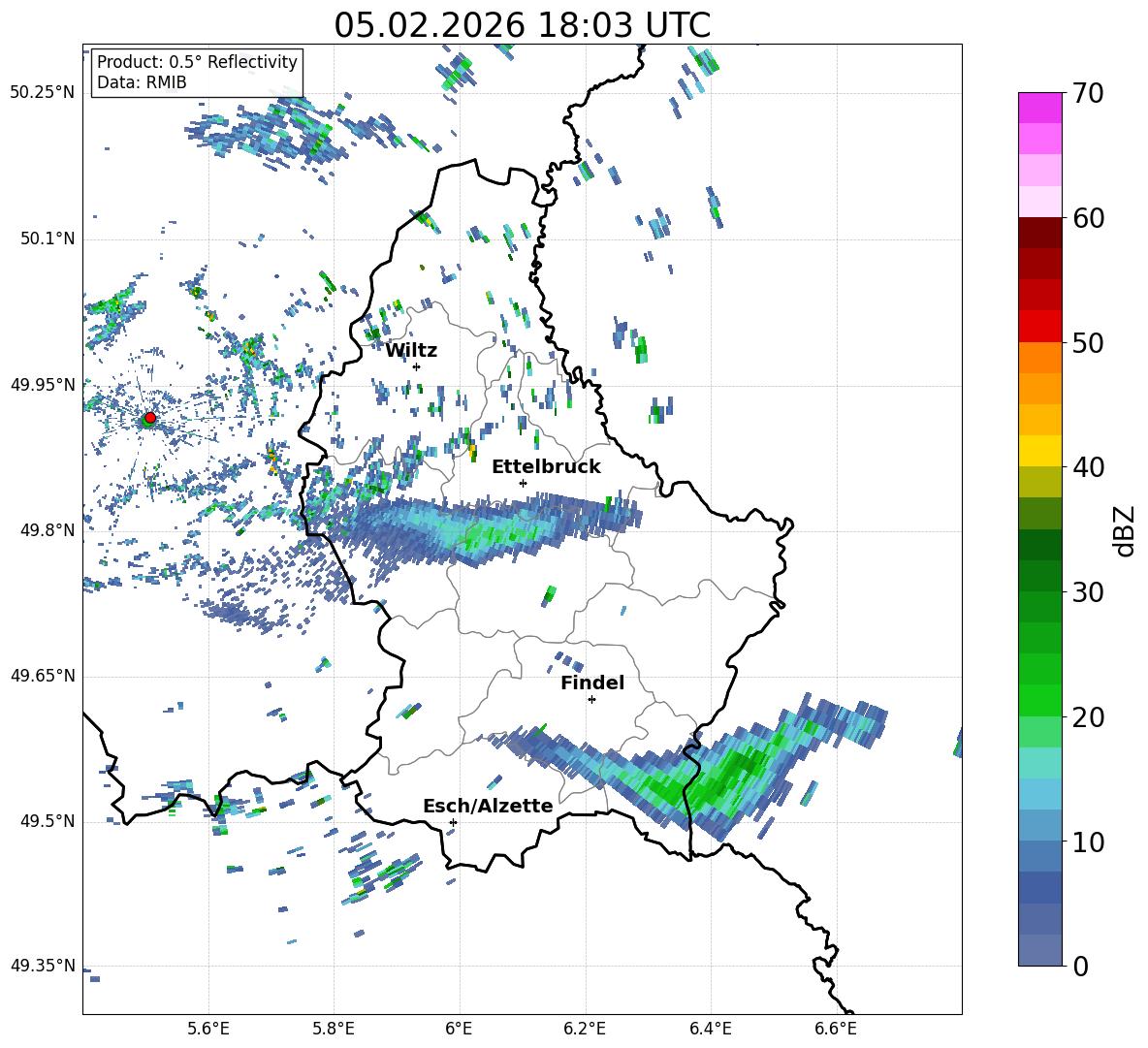
Task: Click the 40 tick on the colorbar
Action: [1088, 467]
